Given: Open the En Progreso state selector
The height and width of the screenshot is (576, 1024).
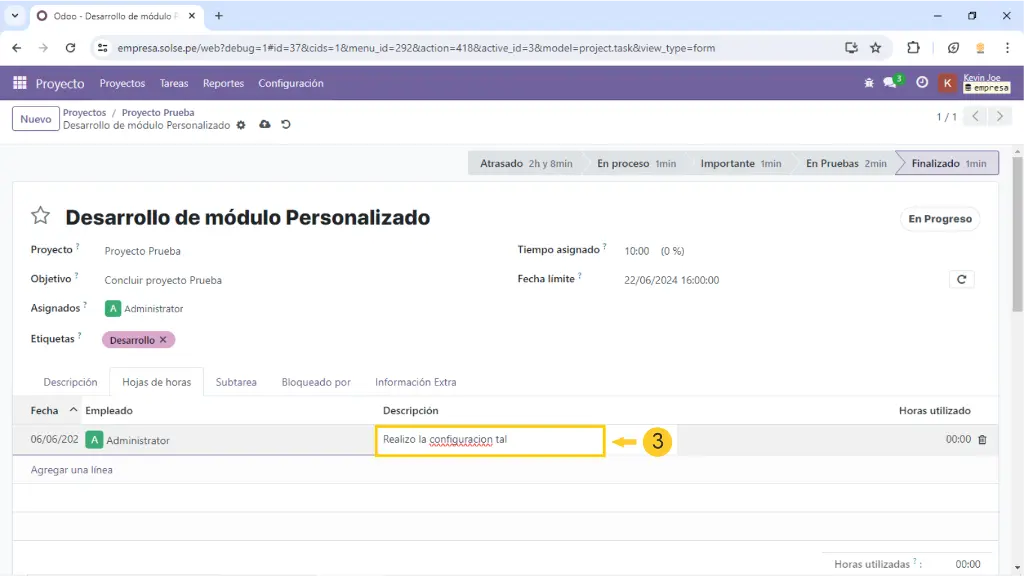Looking at the screenshot, I should click(x=939, y=219).
